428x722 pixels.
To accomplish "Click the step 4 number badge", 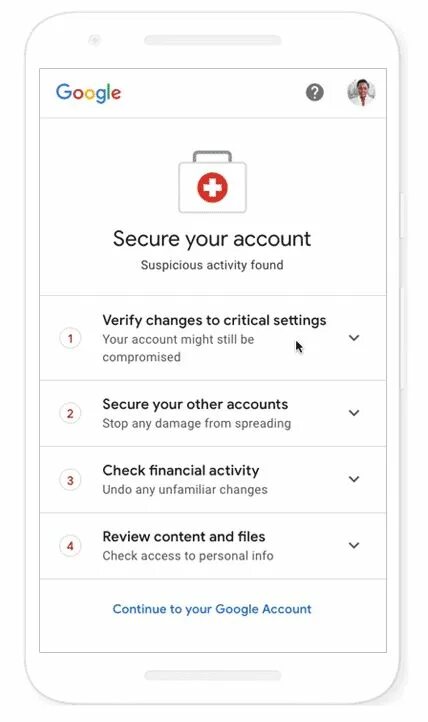I will point(70,546).
